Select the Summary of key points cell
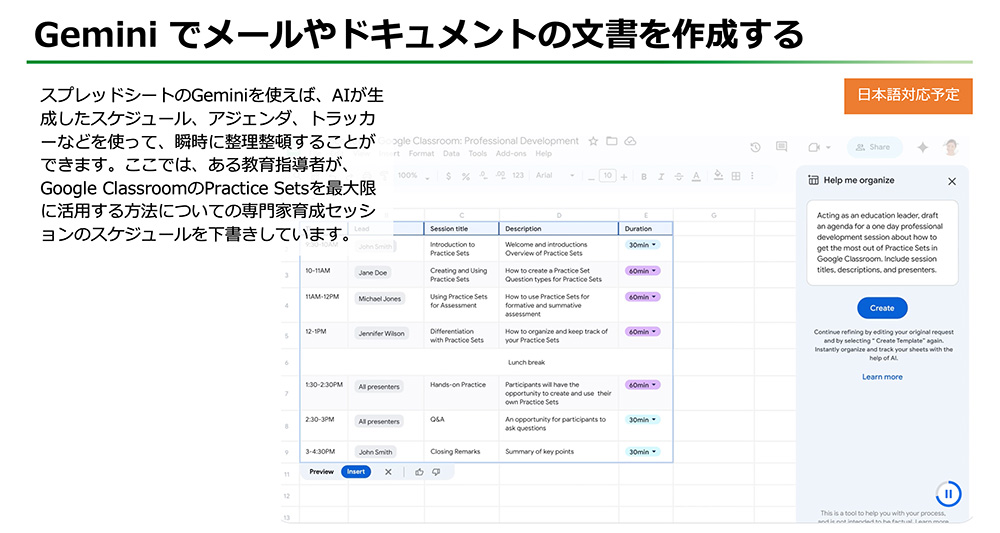This screenshot has width=1000, height=533. tap(559, 451)
